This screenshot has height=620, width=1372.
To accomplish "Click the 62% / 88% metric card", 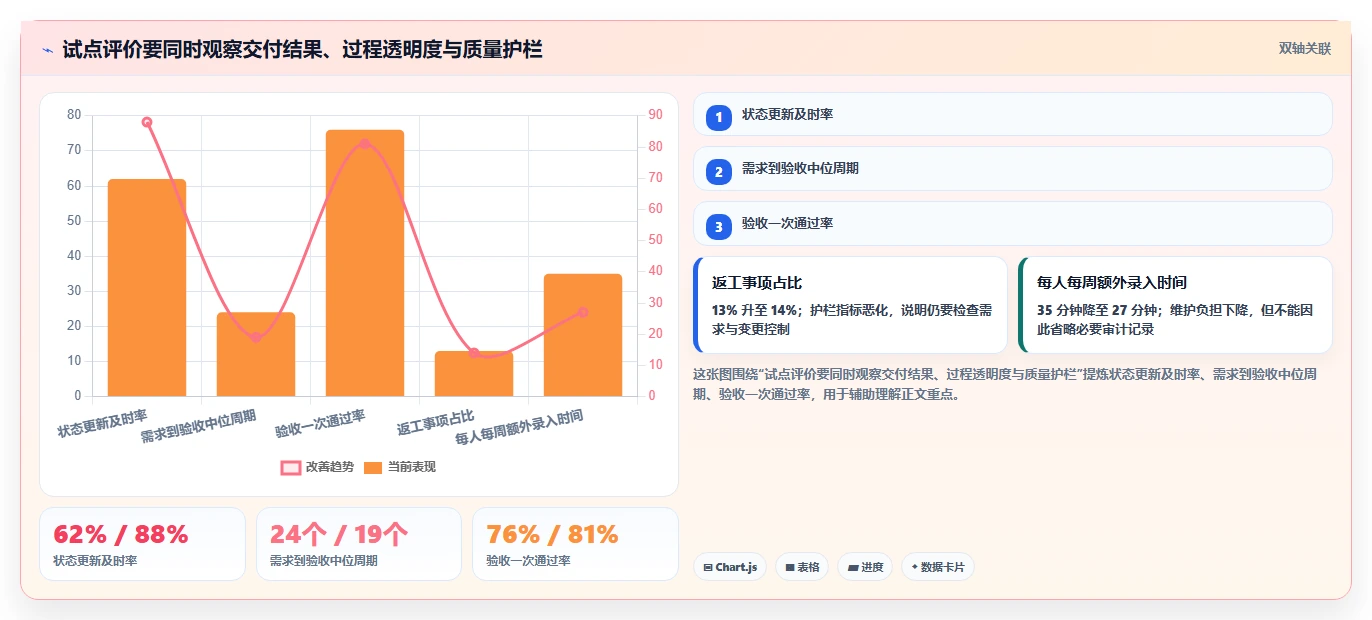I will 142,544.
